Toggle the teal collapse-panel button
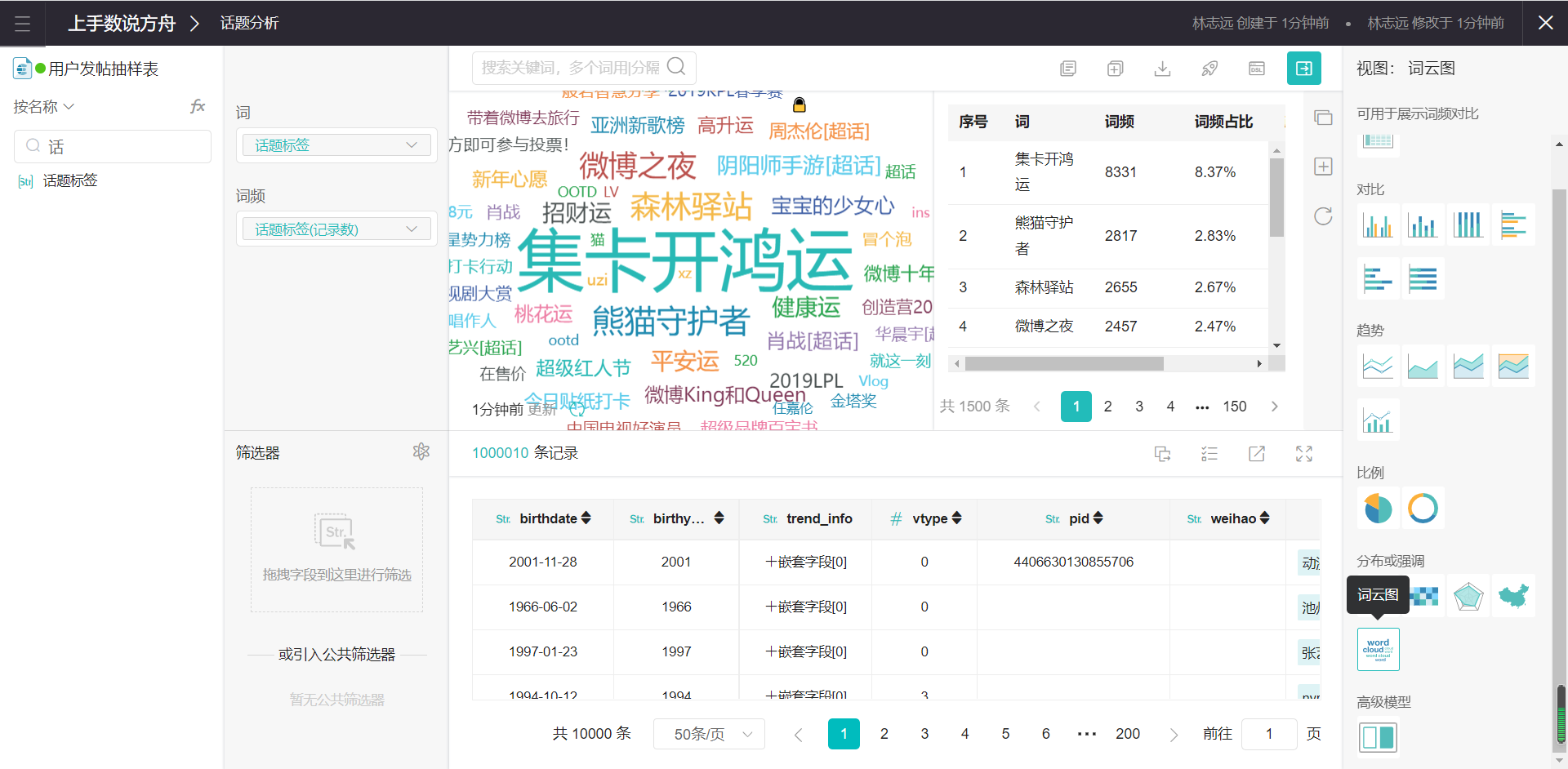 coord(1304,69)
